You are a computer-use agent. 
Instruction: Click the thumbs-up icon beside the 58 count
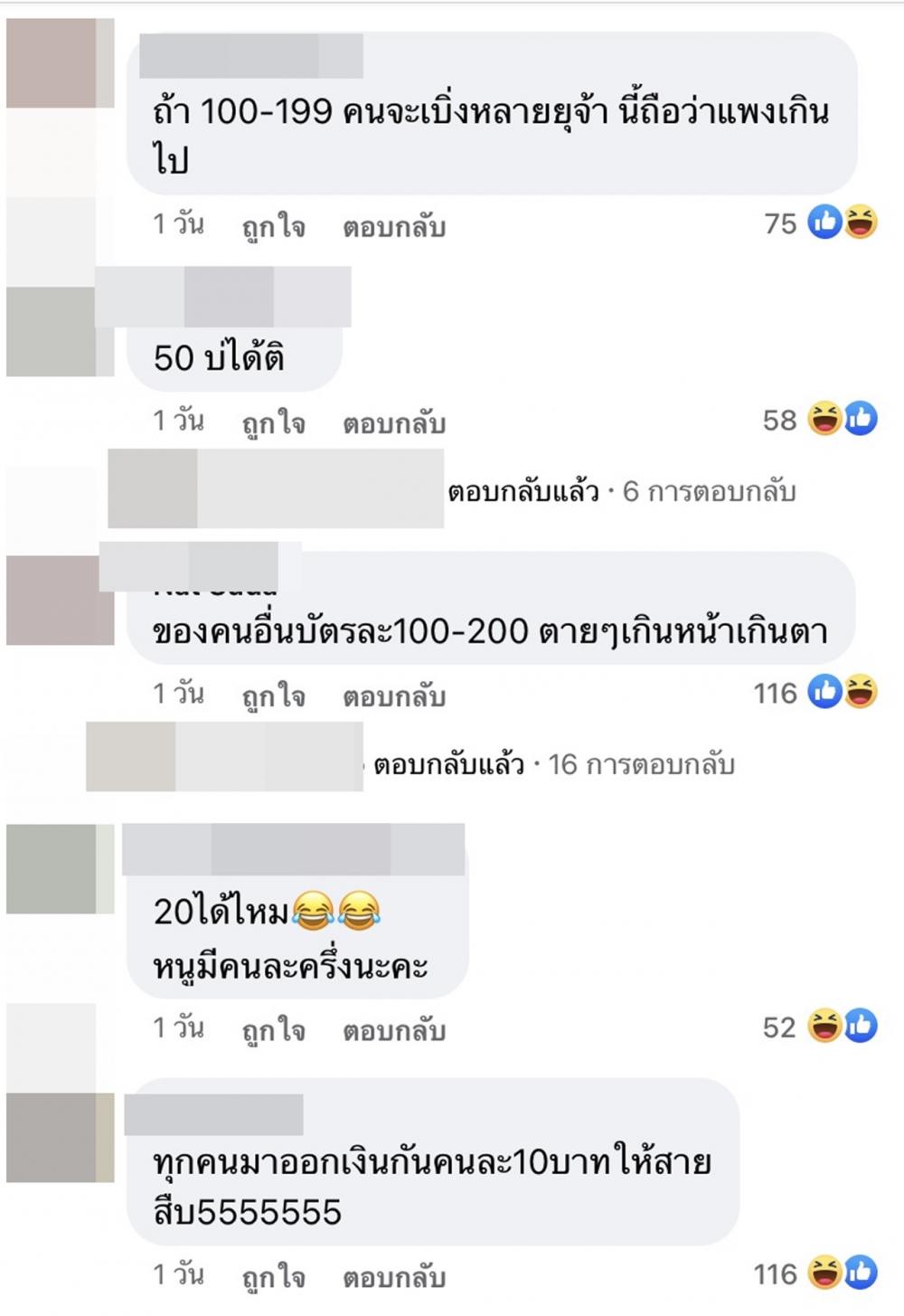861,419
